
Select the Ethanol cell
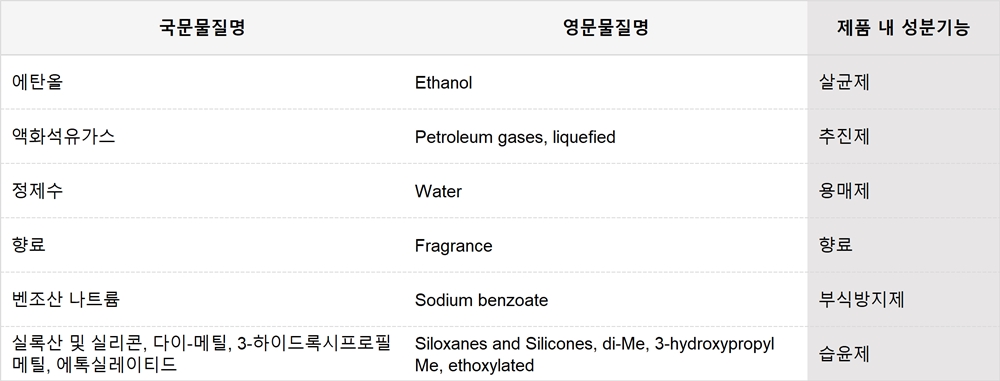pos(606,82)
